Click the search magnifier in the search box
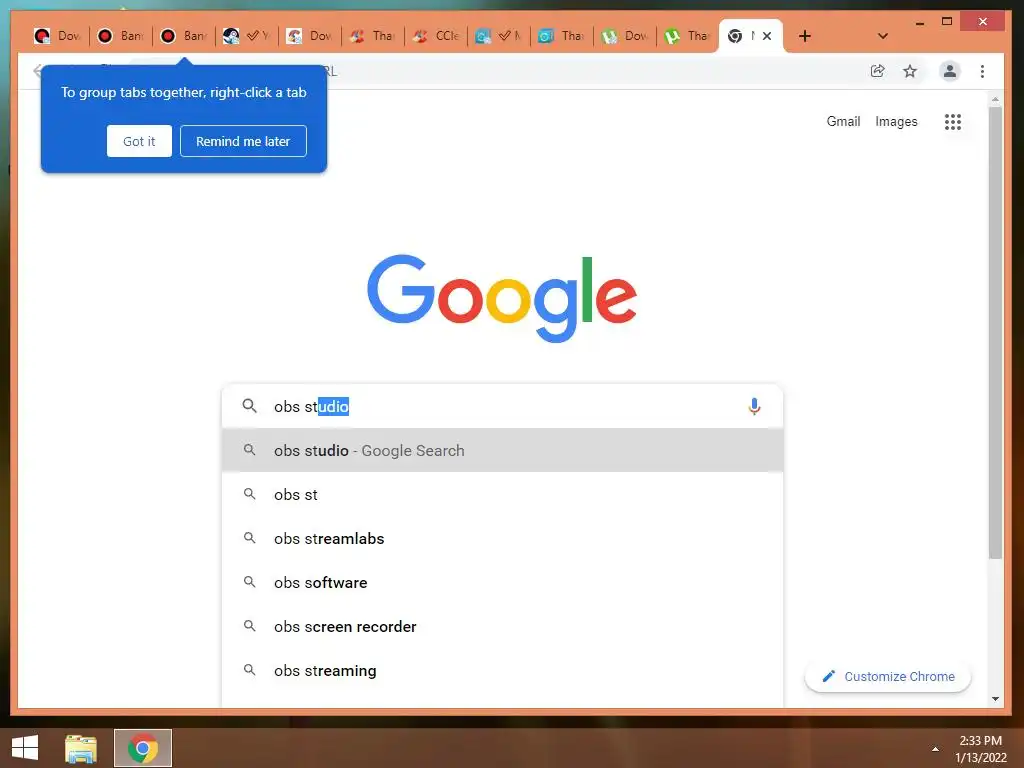Screen dimensions: 1024x768 (x=249, y=406)
